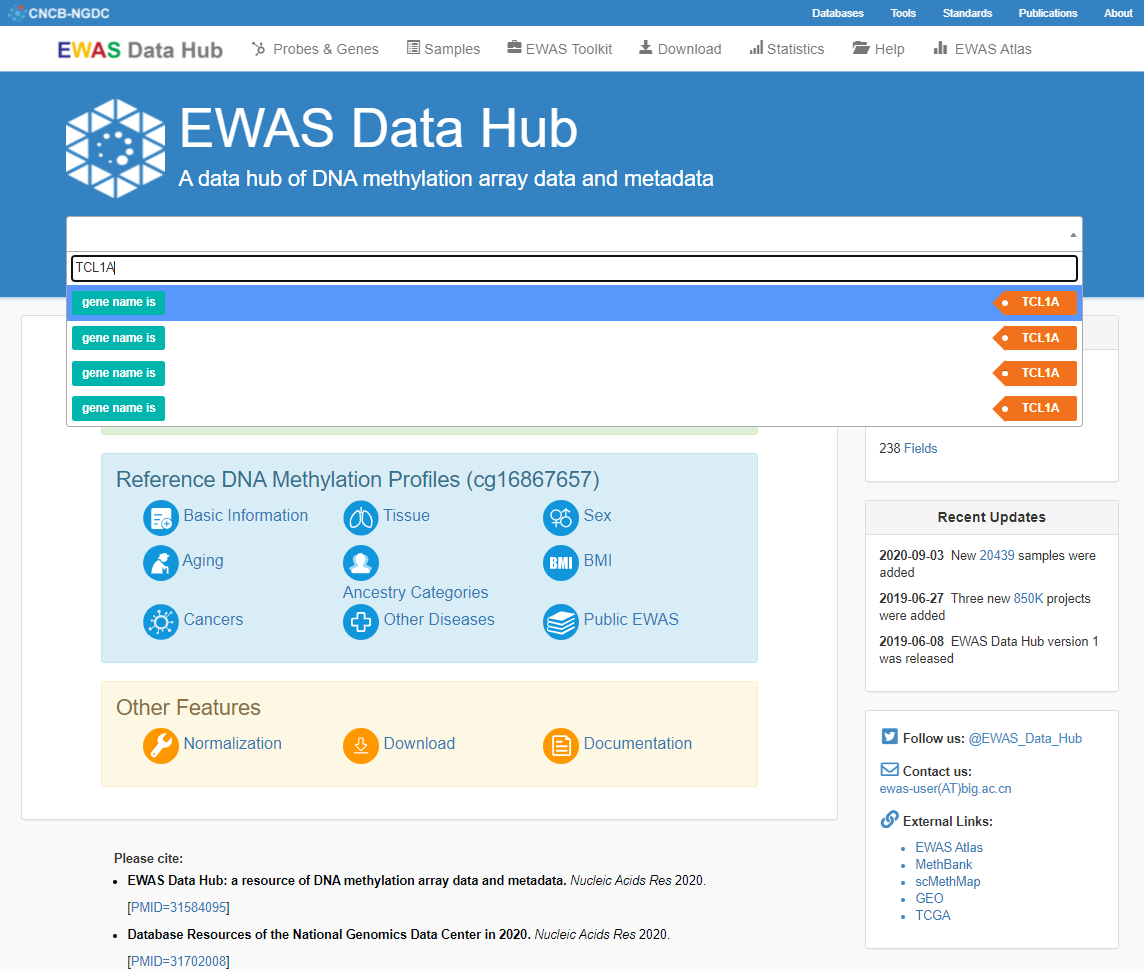
Task: Click the Public EWAS stack icon
Action: (560, 622)
